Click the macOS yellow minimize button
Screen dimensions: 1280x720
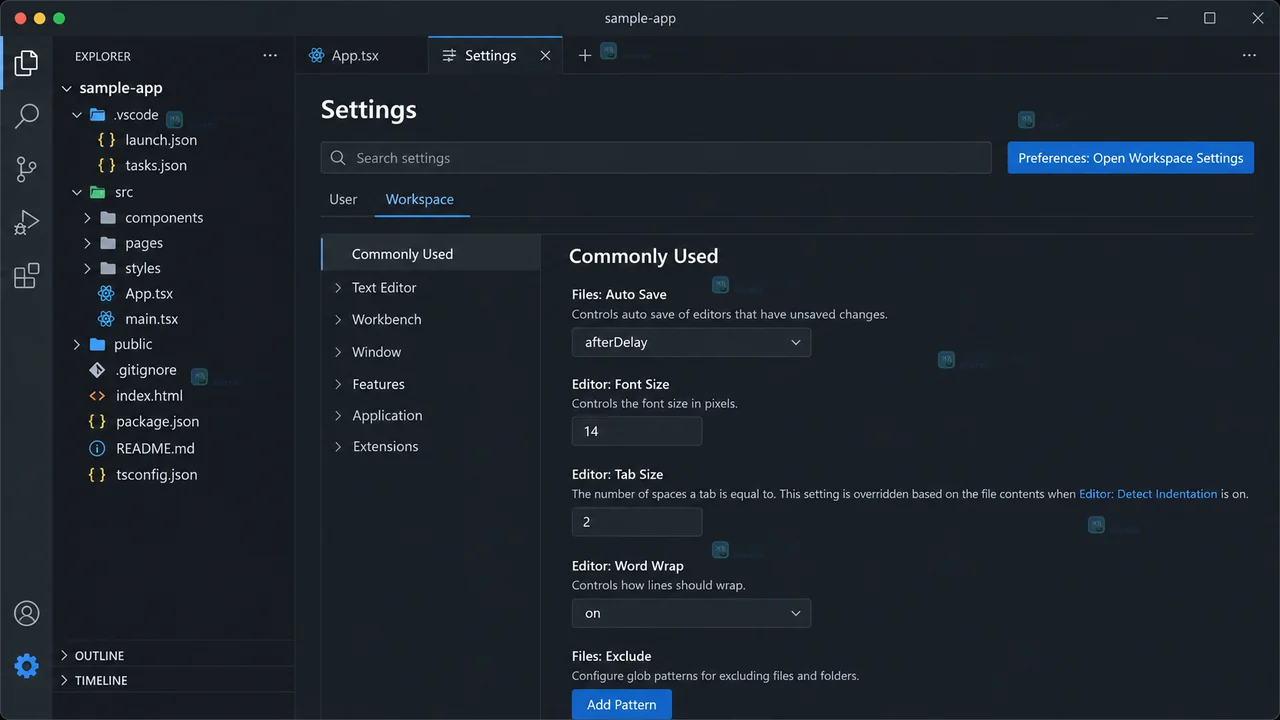click(40, 18)
